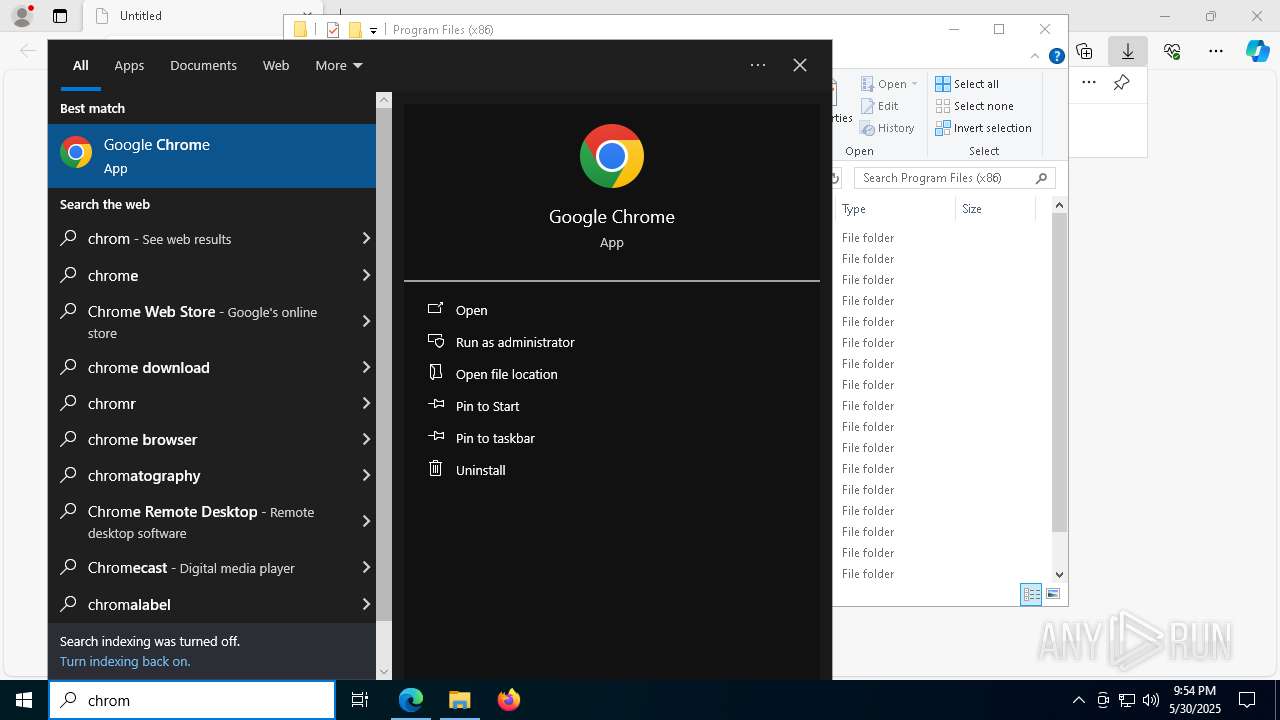Select Run as administrator
1280x720 pixels.
tap(515, 342)
